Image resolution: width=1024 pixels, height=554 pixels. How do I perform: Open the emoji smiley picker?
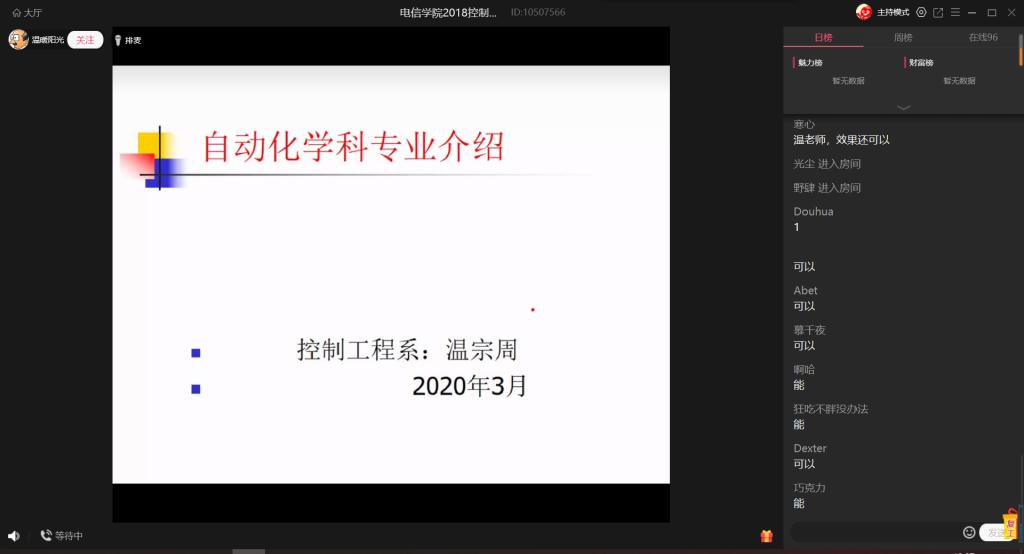click(968, 532)
